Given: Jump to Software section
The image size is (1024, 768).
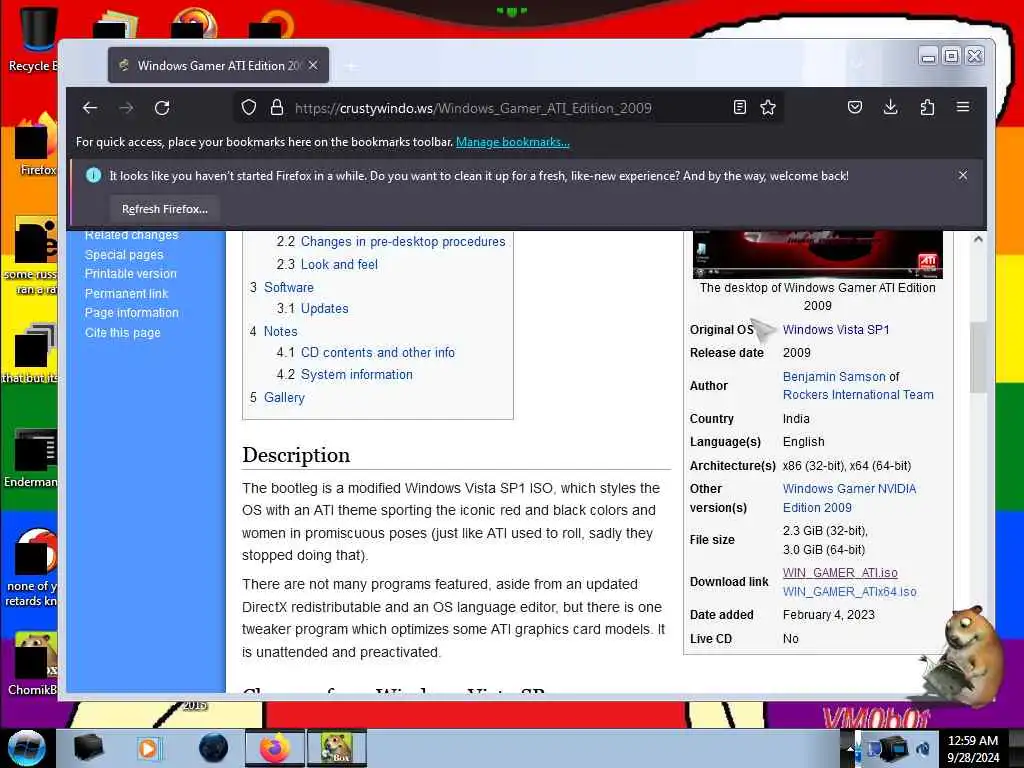Looking at the screenshot, I should [289, 287].
